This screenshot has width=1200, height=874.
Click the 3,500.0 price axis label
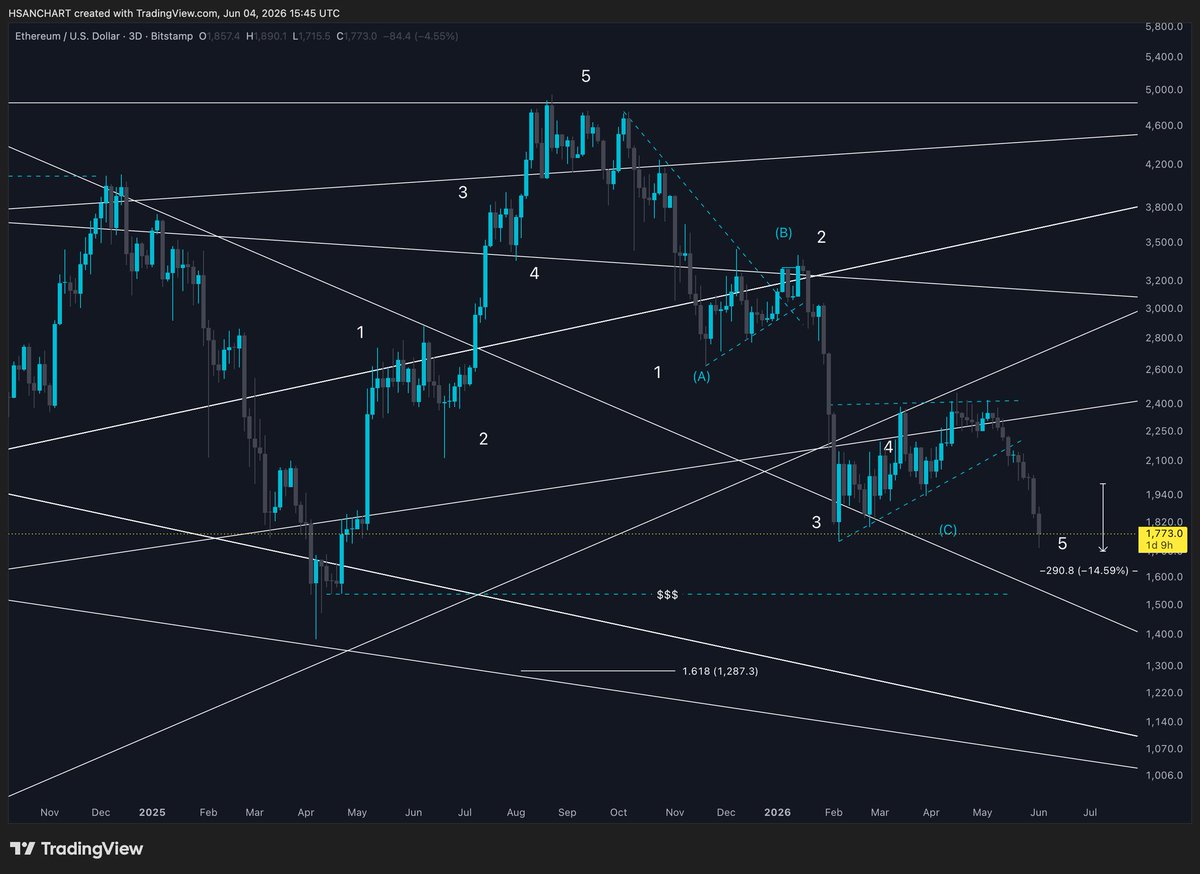[x=1163, y=242]
